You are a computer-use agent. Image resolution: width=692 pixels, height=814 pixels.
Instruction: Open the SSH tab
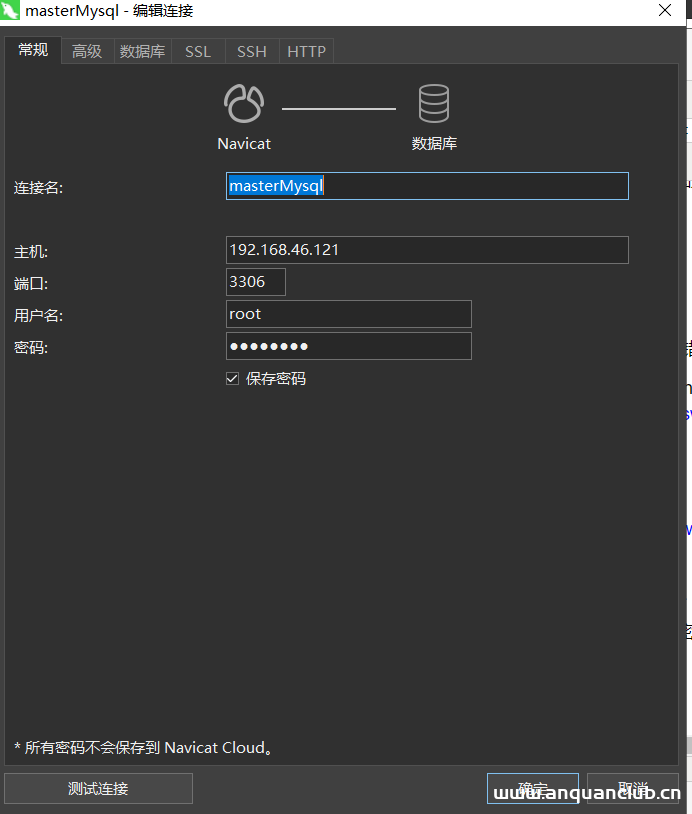[x=252, y=51]
